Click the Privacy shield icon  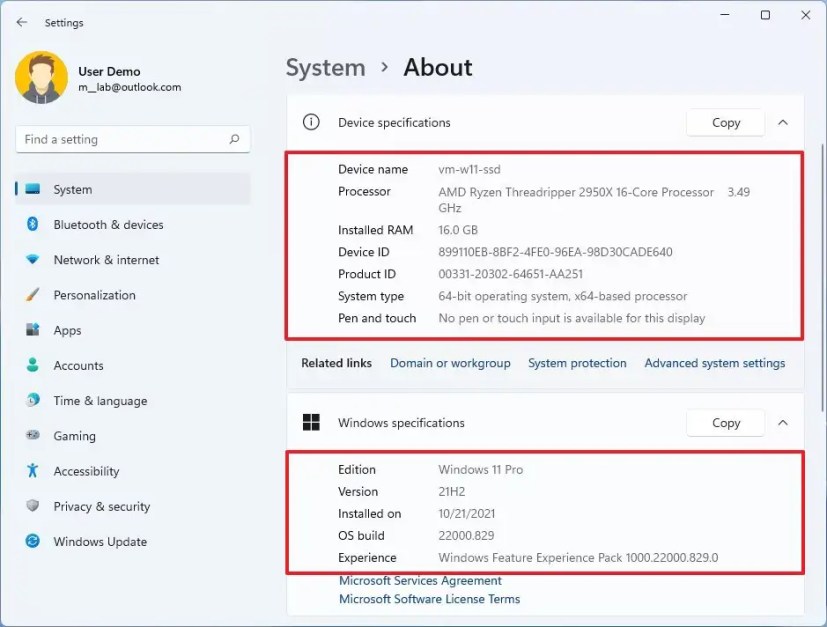[33, 506]
